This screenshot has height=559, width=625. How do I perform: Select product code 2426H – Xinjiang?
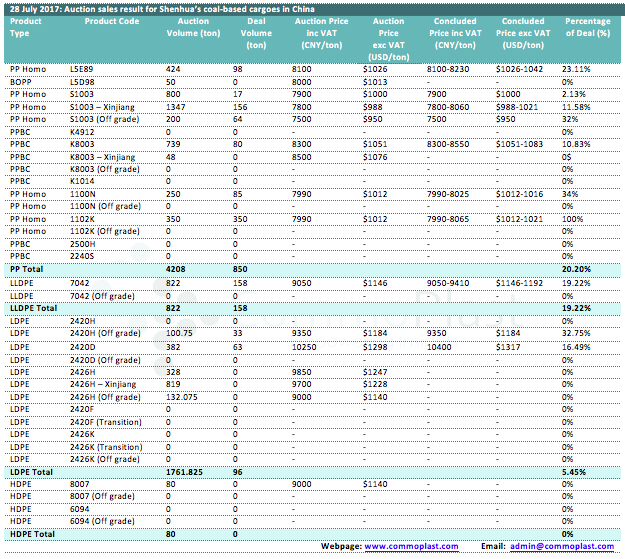click(x=102, y=384)
